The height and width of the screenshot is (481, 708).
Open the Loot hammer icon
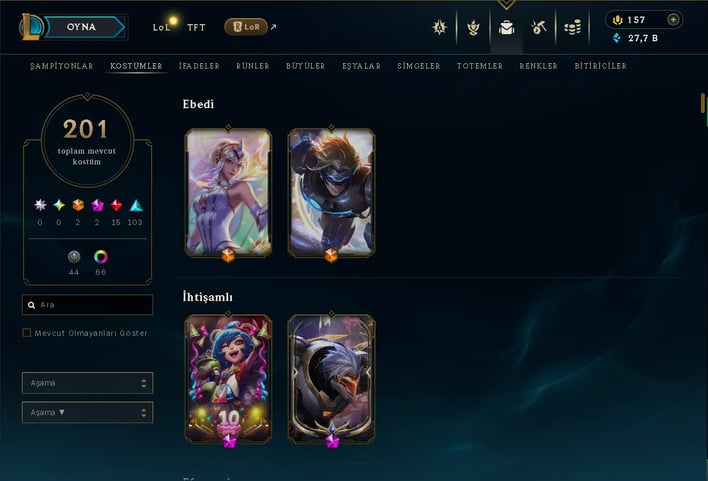click(x=539, y=28)
